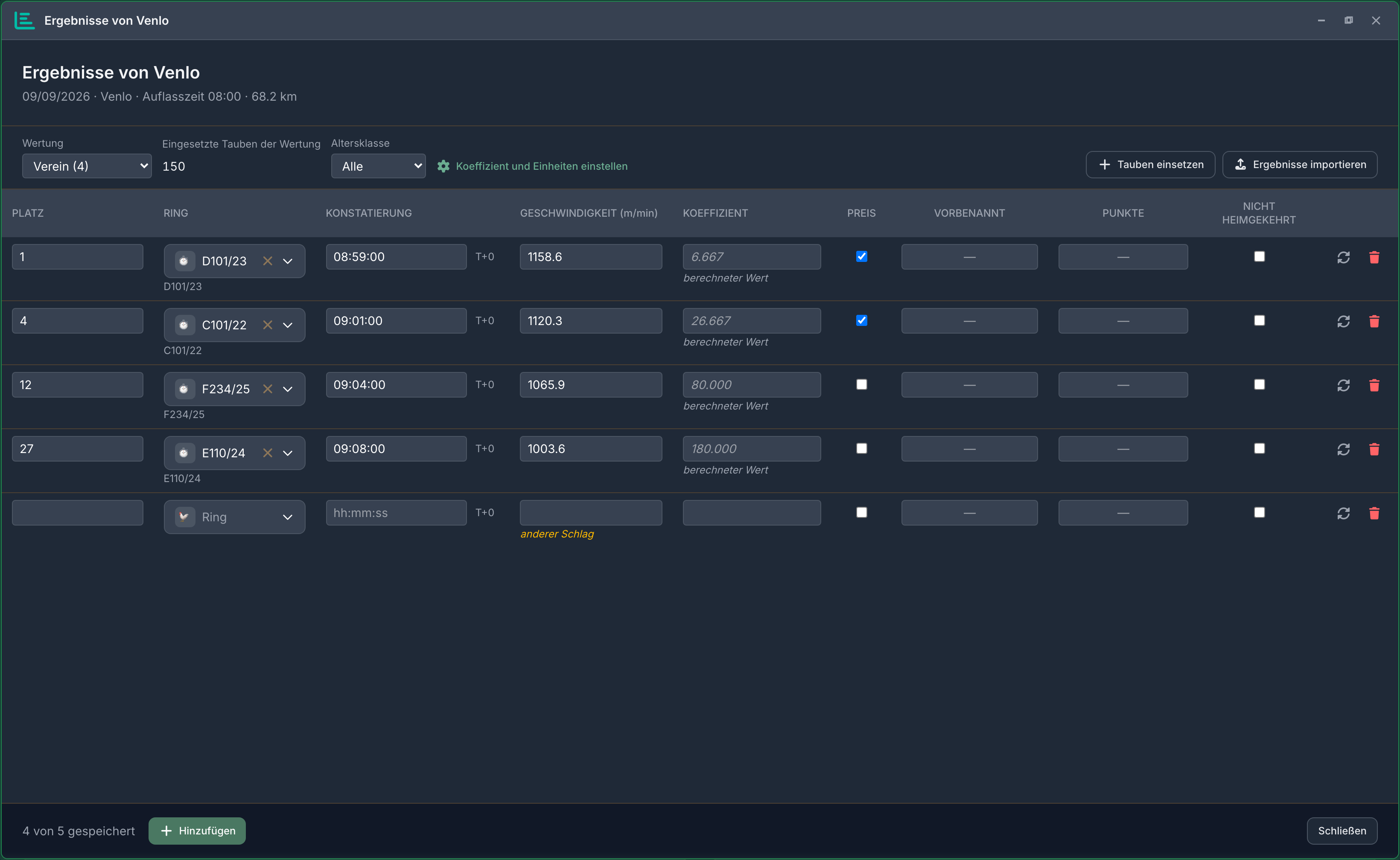Viewport: 1400px width, 860px height.
Task: Click Tauben einsetzen button
Action: point(1150,164)
